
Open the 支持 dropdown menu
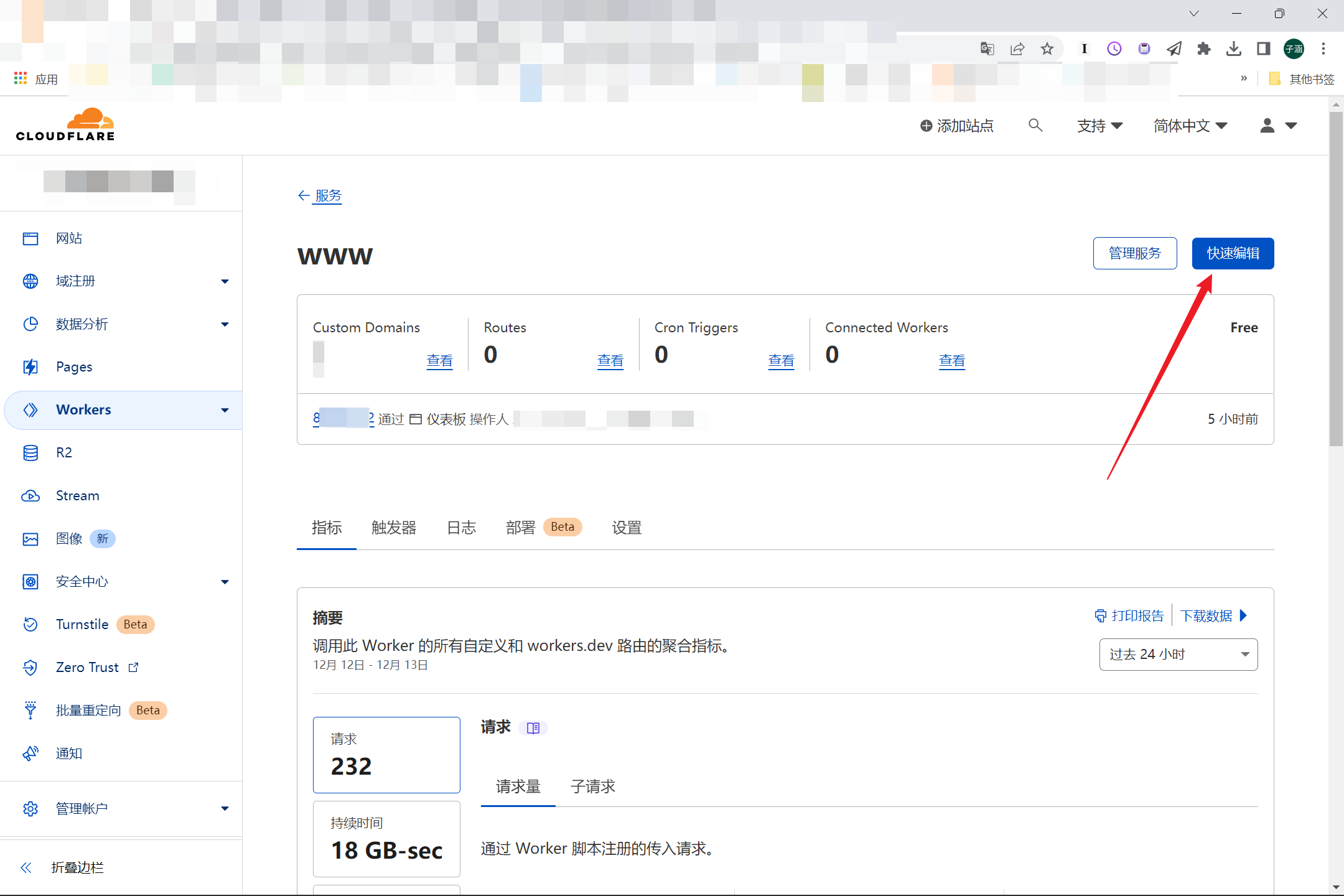tap(1100, 126)
